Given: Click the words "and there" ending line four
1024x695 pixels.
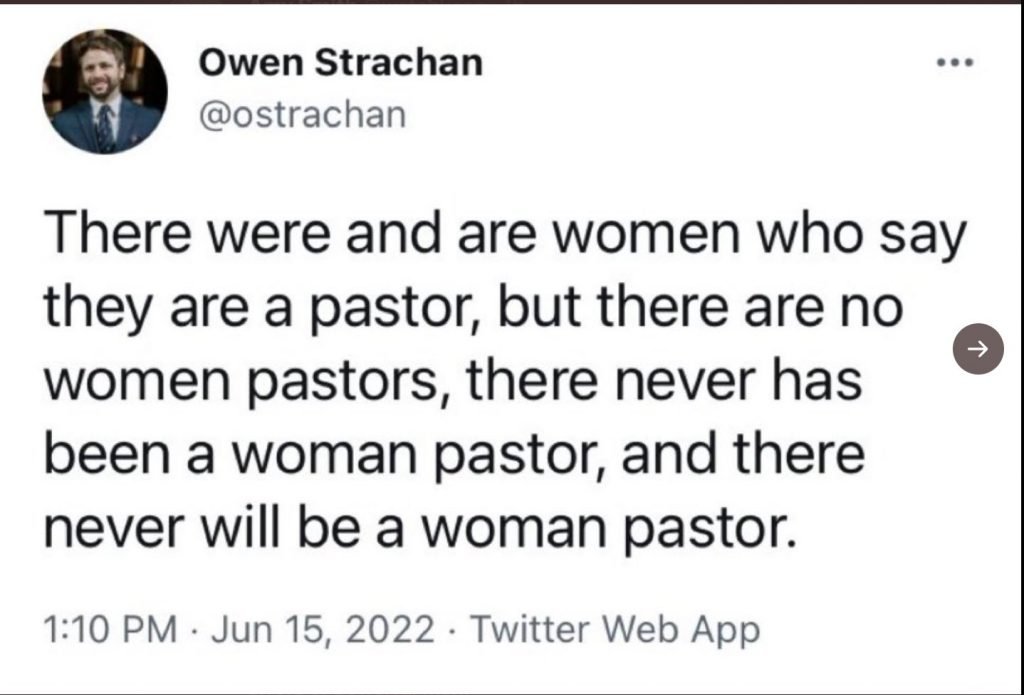Looking at the screenshot, I should [x=743, y=455].
